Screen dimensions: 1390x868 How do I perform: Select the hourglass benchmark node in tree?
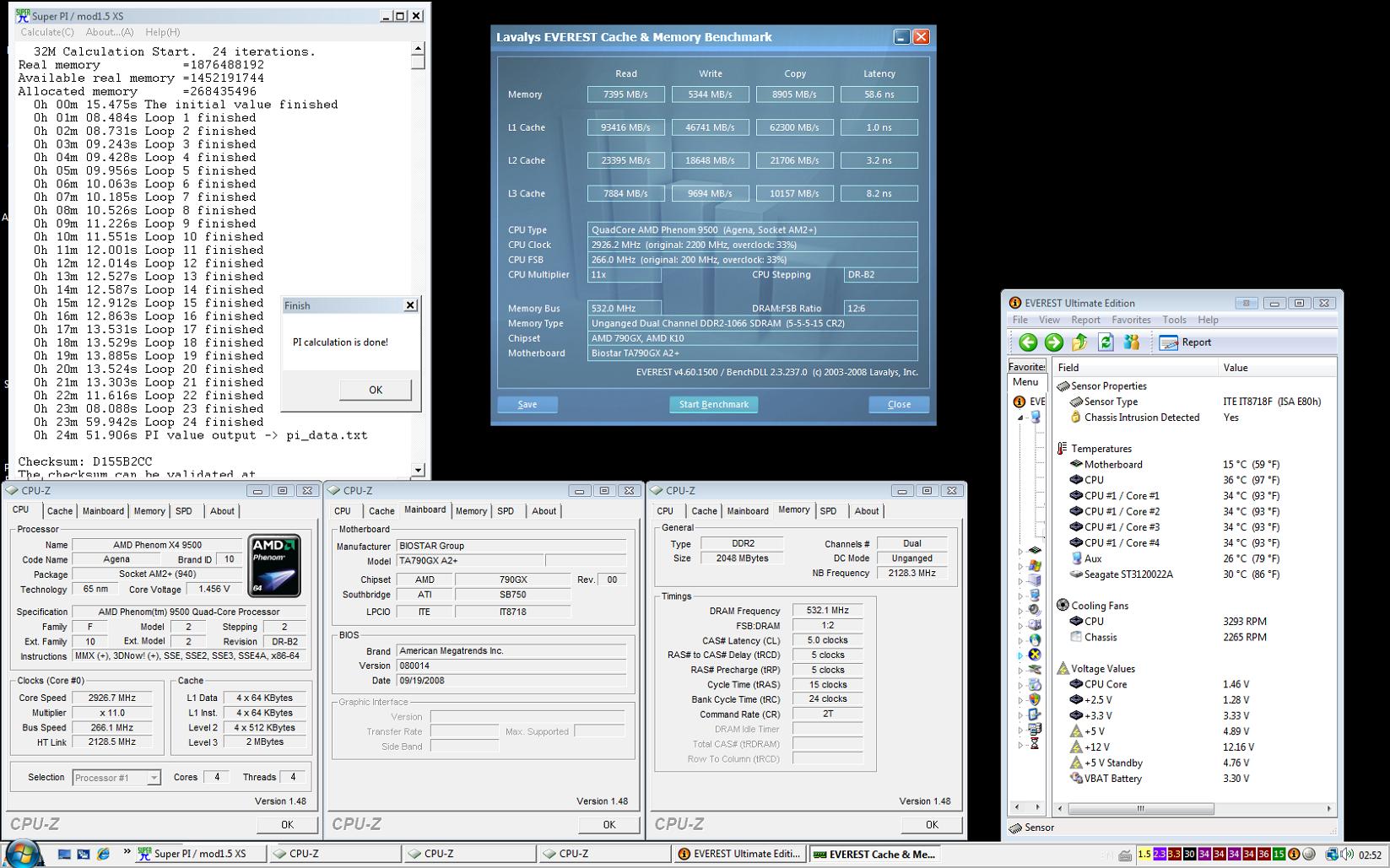(x=1035, y=744)
